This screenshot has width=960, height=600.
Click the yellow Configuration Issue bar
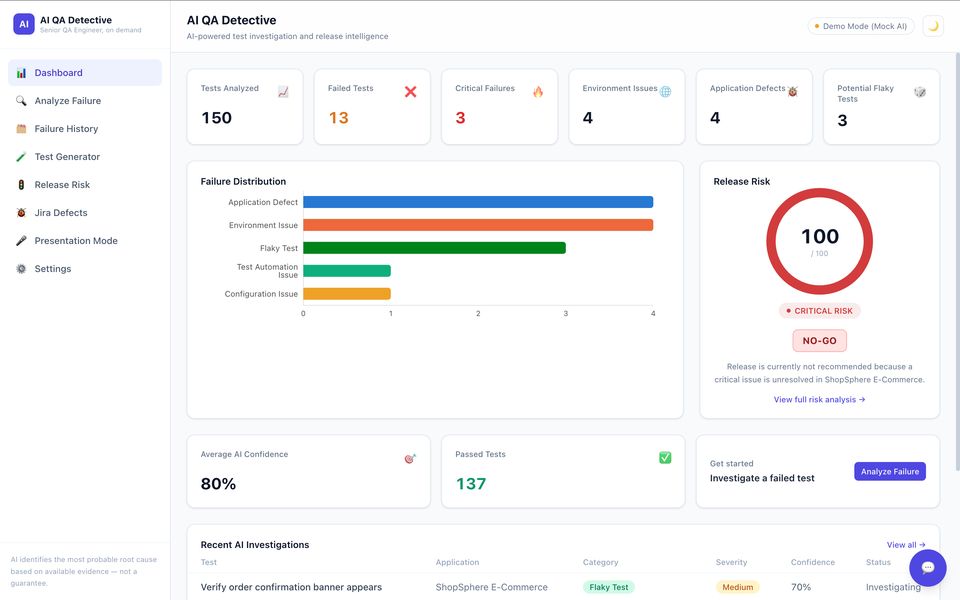[x=347, y=294]
